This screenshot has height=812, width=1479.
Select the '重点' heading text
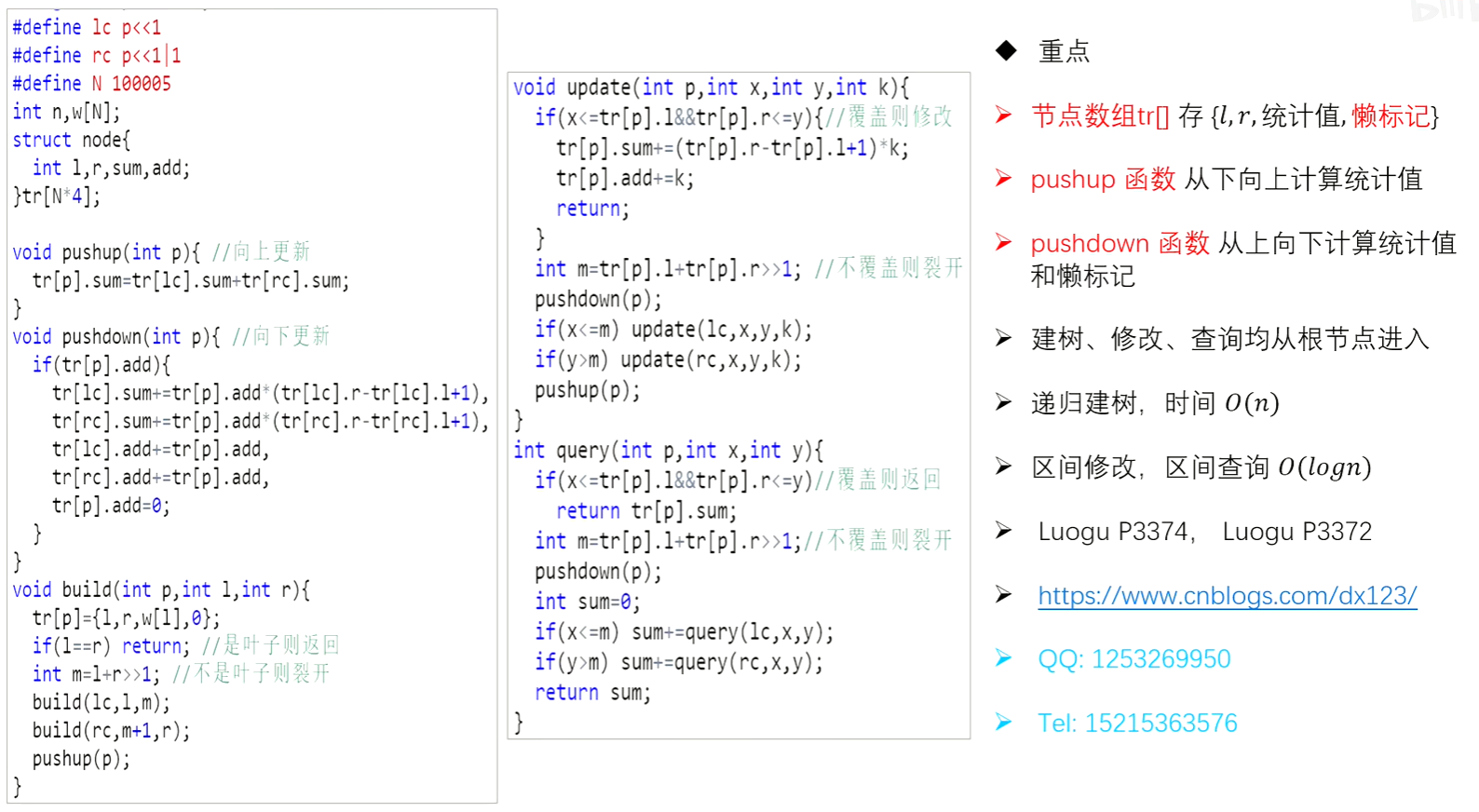pyautogui.click(x=1064, y=51)
